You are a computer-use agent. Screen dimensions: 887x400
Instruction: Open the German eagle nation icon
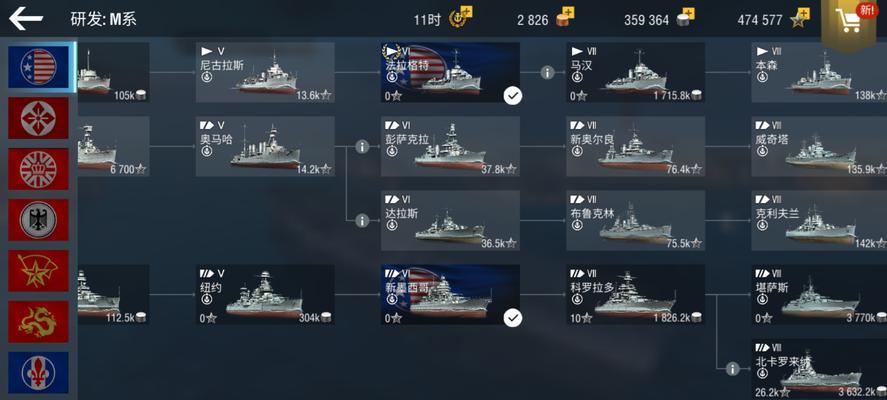point(38,220)
